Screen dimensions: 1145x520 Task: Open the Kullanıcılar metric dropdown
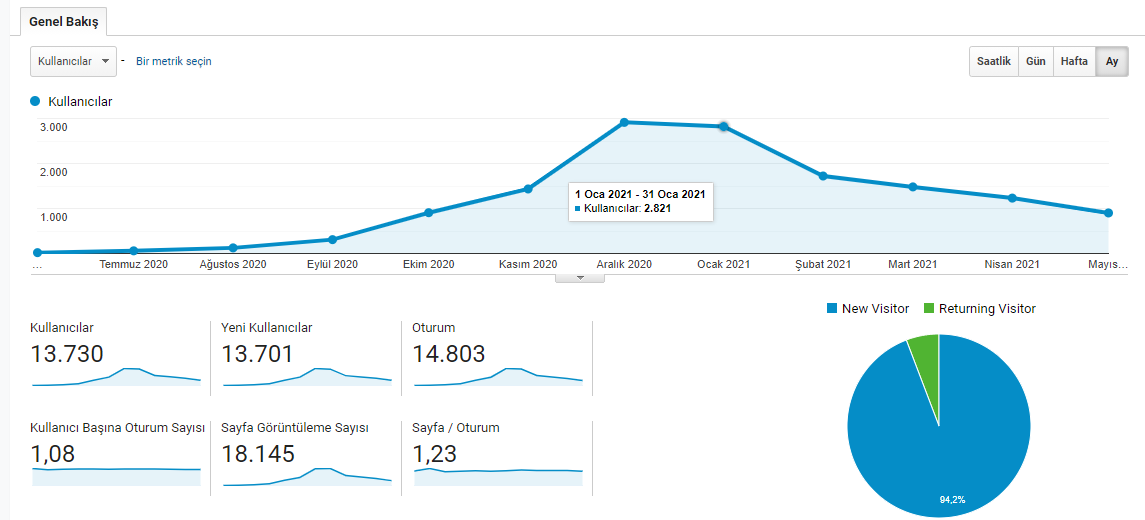73,61
